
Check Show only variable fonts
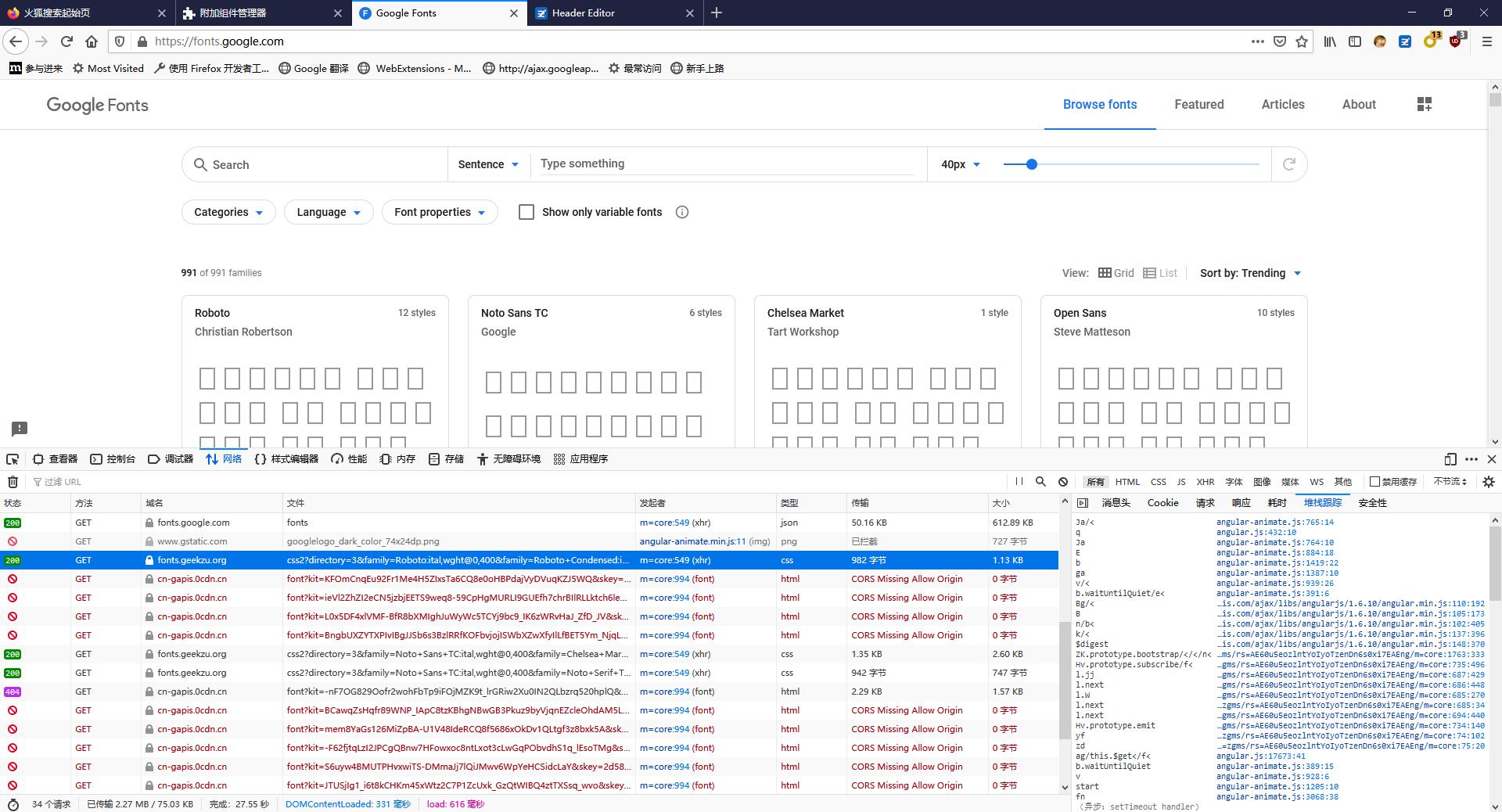pyautogui.click(x=526, y=212)
